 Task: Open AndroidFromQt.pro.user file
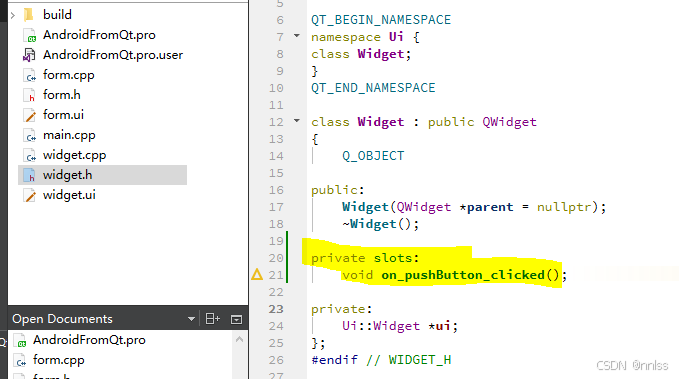(113, 55)
